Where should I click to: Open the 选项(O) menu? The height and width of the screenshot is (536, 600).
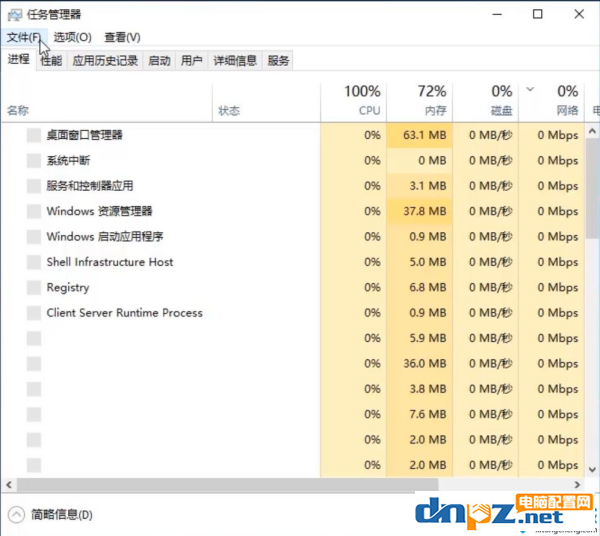click(x=72, y=37)
